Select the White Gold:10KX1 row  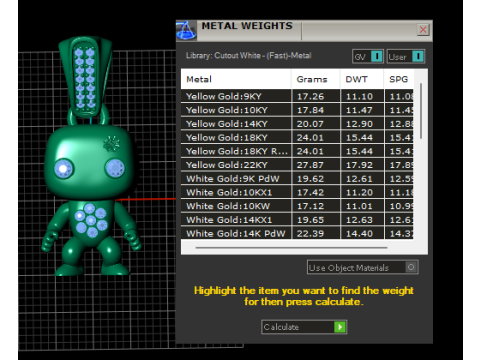[x=297, y=192]
